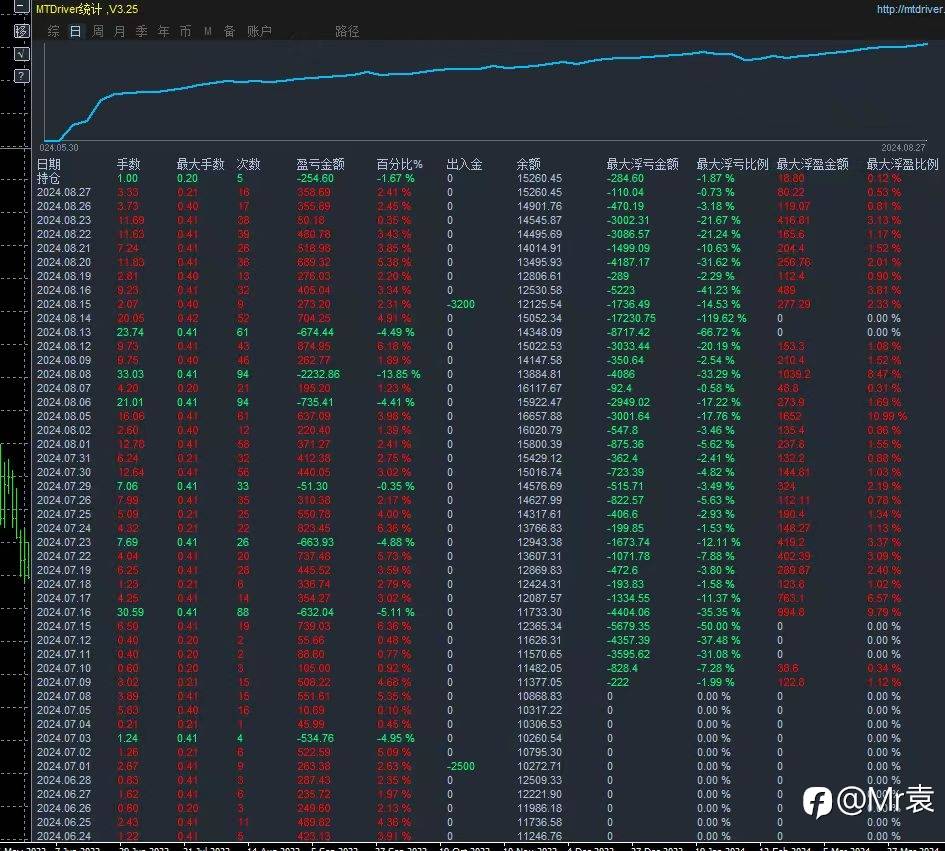The height and width of the screenshot is (851, 945).
Task: Select the M tab
Action: (207, 31)
